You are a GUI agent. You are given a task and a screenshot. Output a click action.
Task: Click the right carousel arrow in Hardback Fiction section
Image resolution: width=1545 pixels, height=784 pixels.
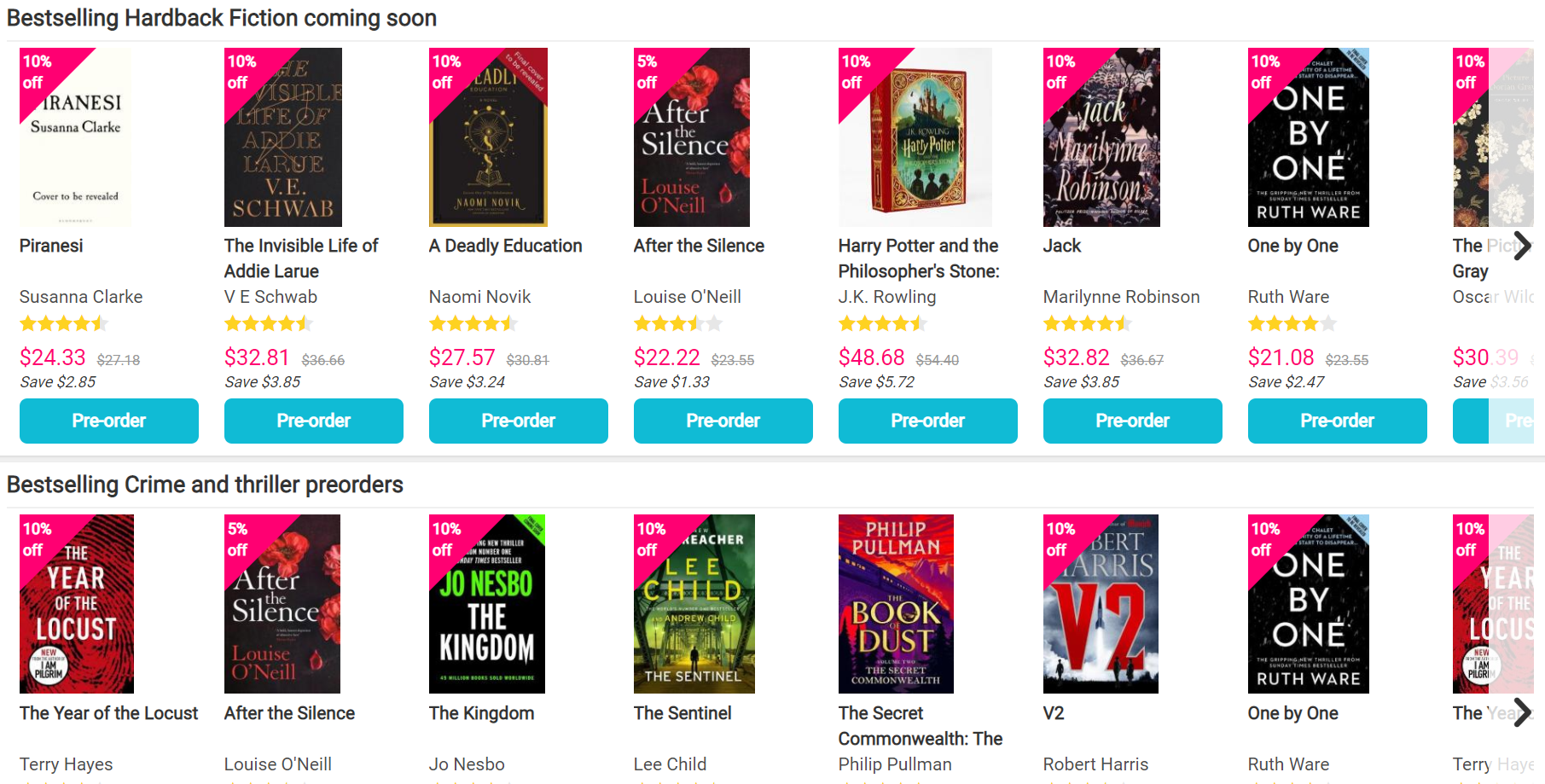pyautogui.click(x=1521, y=246)
